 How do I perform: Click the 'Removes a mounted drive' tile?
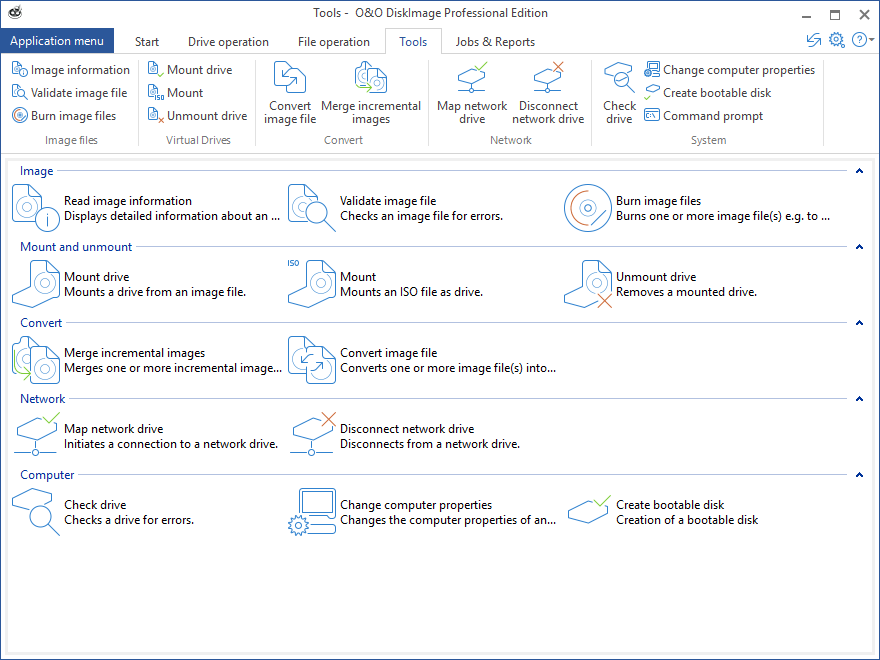pos(661,284)
